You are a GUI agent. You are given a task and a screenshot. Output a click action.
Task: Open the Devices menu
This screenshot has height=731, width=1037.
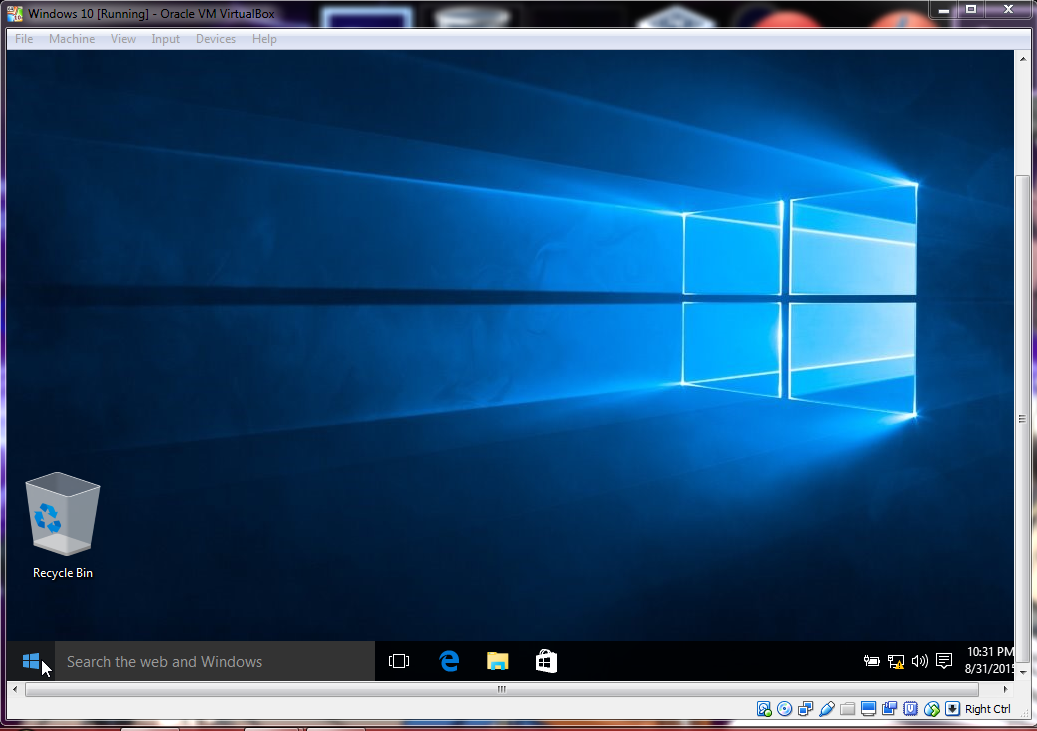pos(216,39)
